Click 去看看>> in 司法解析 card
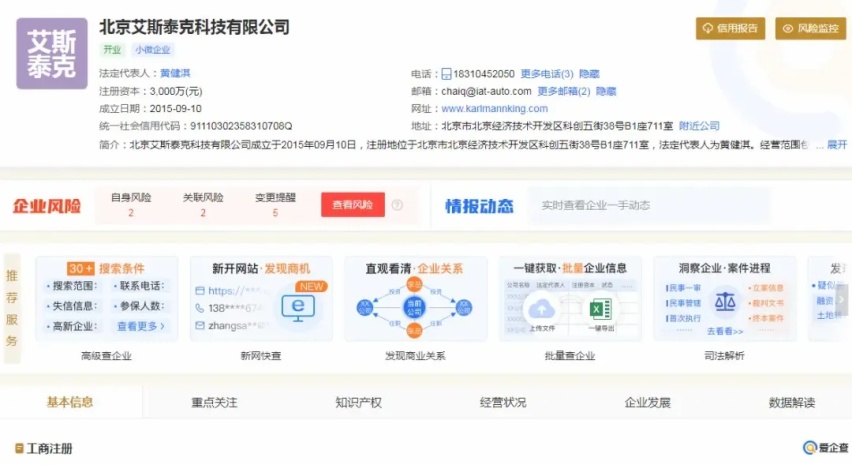Screen dimensions: 852x465 [x=725, y=331]
